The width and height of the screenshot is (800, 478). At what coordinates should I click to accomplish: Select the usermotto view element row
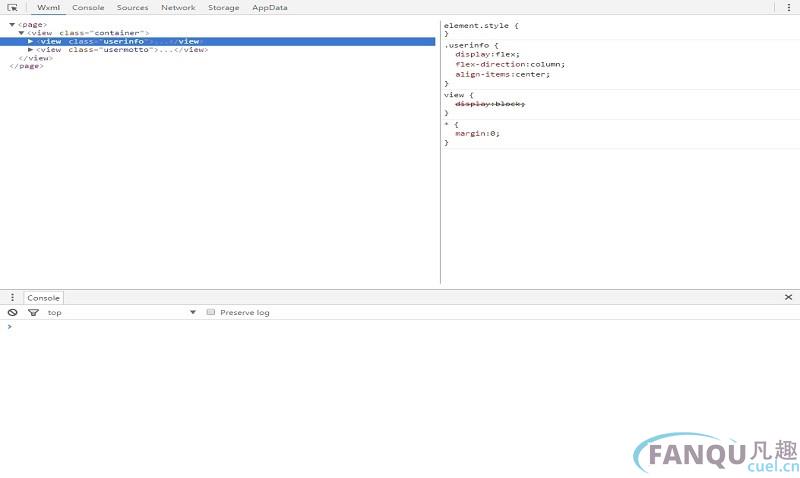click(122, 49)
